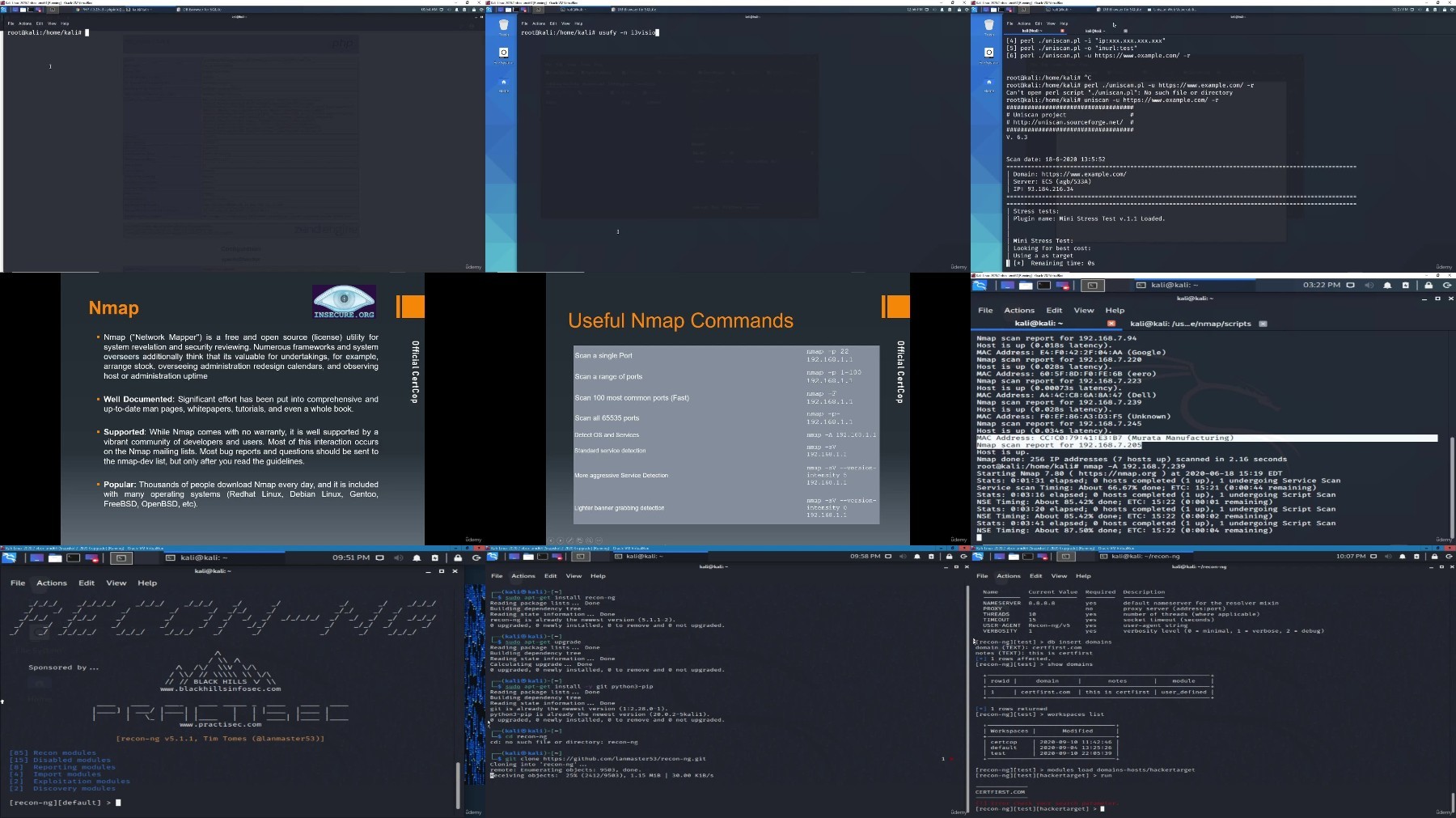Click the INSECURE.ORG eye logo on the Nmap slide
The image size is (1456, 818).
point(344,302)
